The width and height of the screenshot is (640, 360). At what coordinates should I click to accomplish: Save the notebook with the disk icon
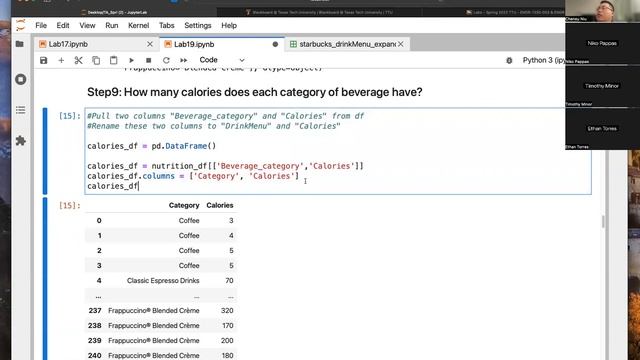coord(43,60)
